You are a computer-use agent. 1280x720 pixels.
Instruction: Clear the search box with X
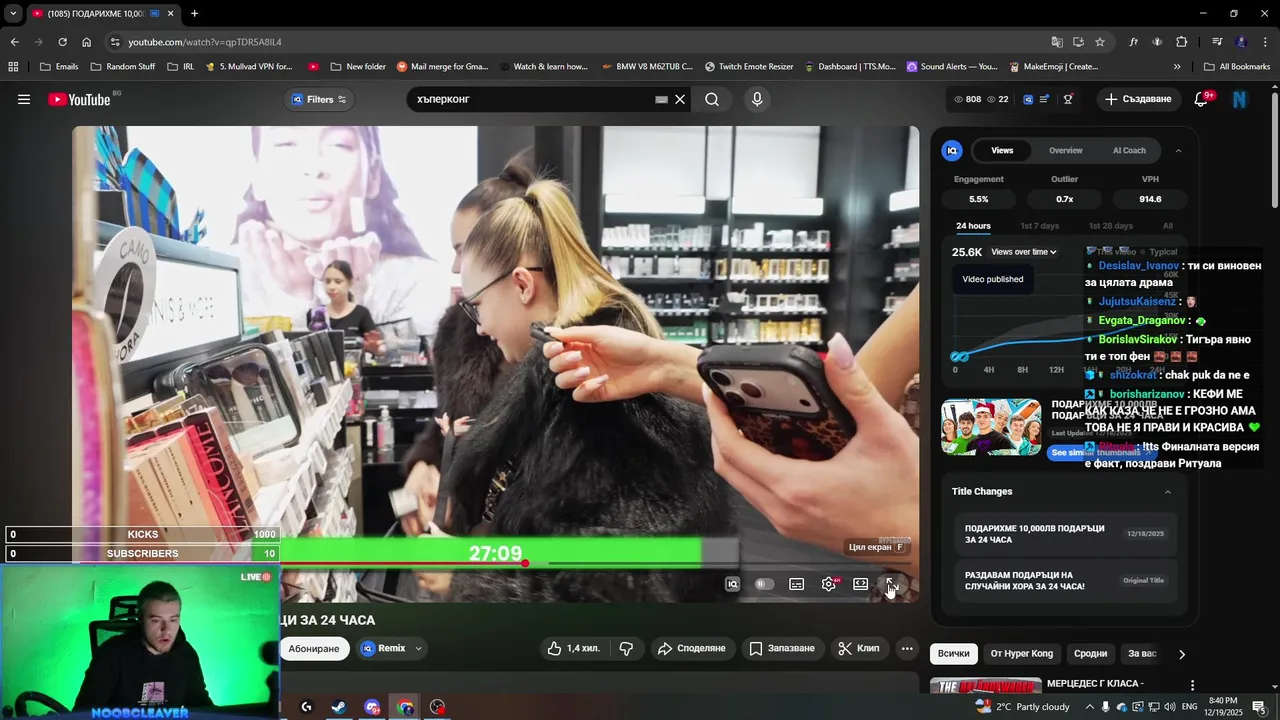(x=680, y=99)
